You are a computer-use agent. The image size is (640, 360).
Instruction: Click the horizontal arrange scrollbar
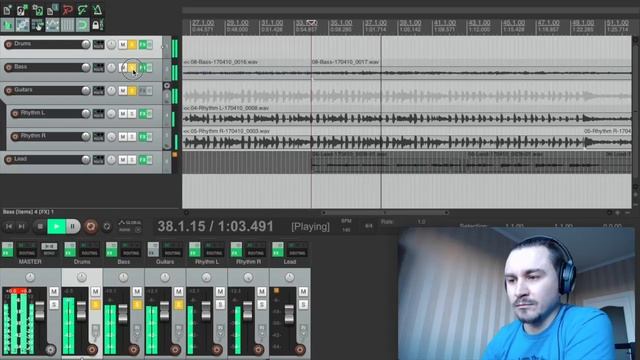click(385, 213)
